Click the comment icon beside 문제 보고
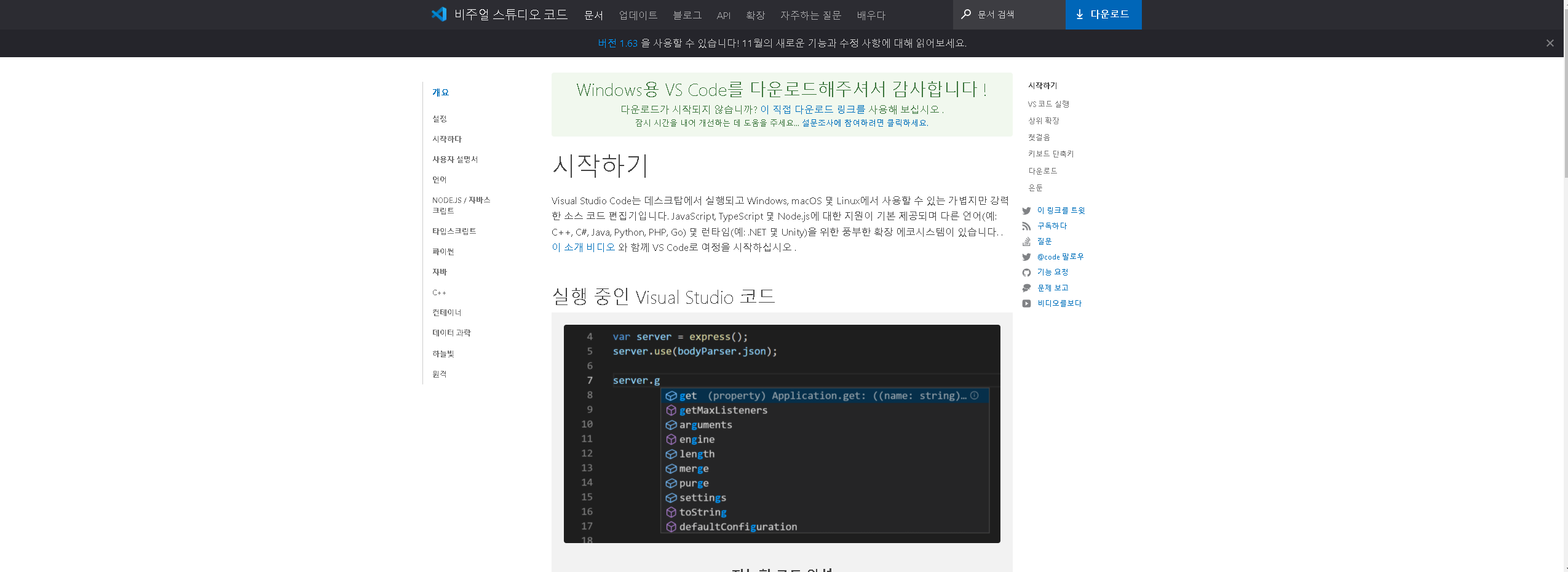 click(x=1026, y=288)
